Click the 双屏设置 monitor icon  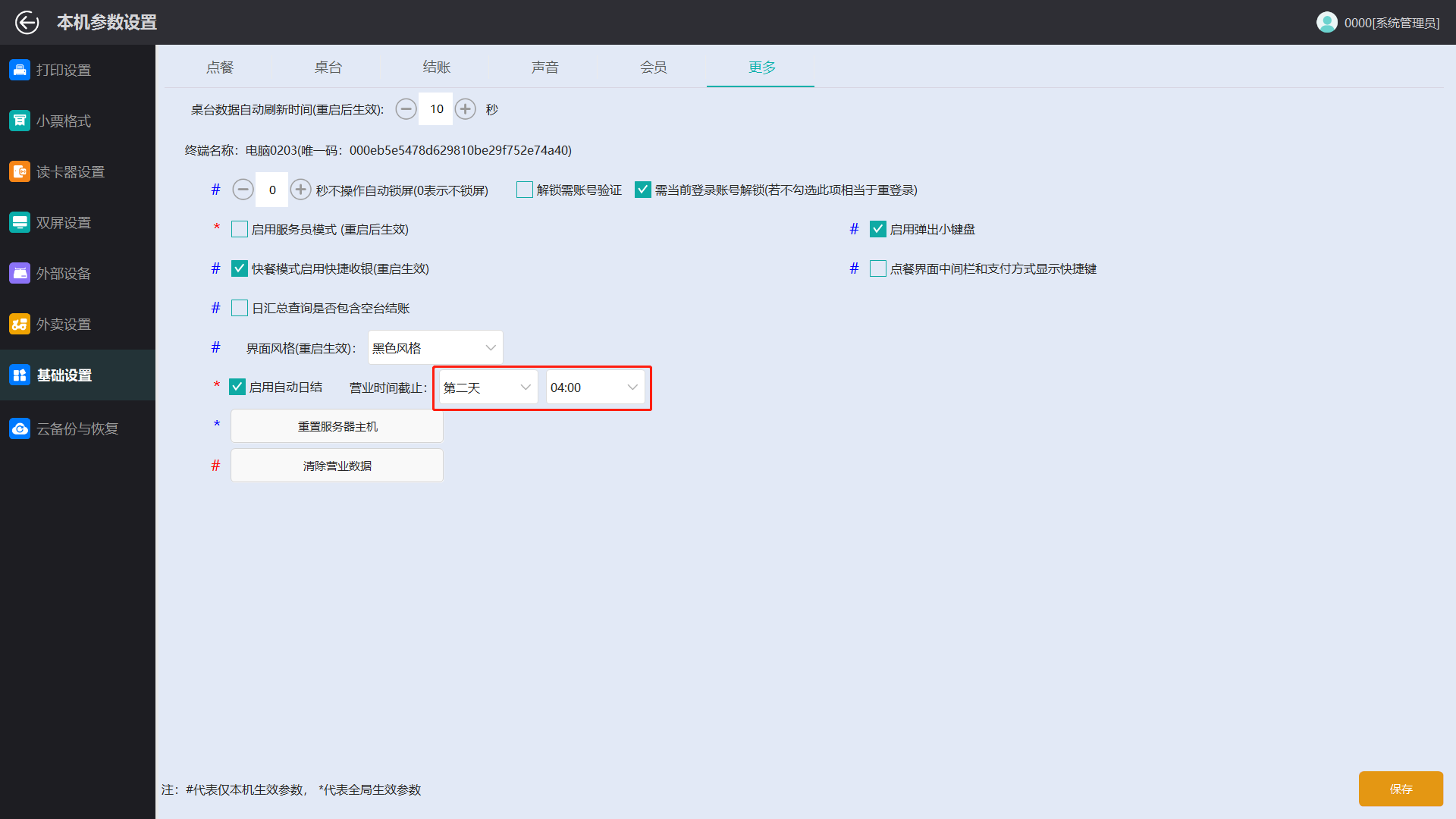[x=20, y=222]
